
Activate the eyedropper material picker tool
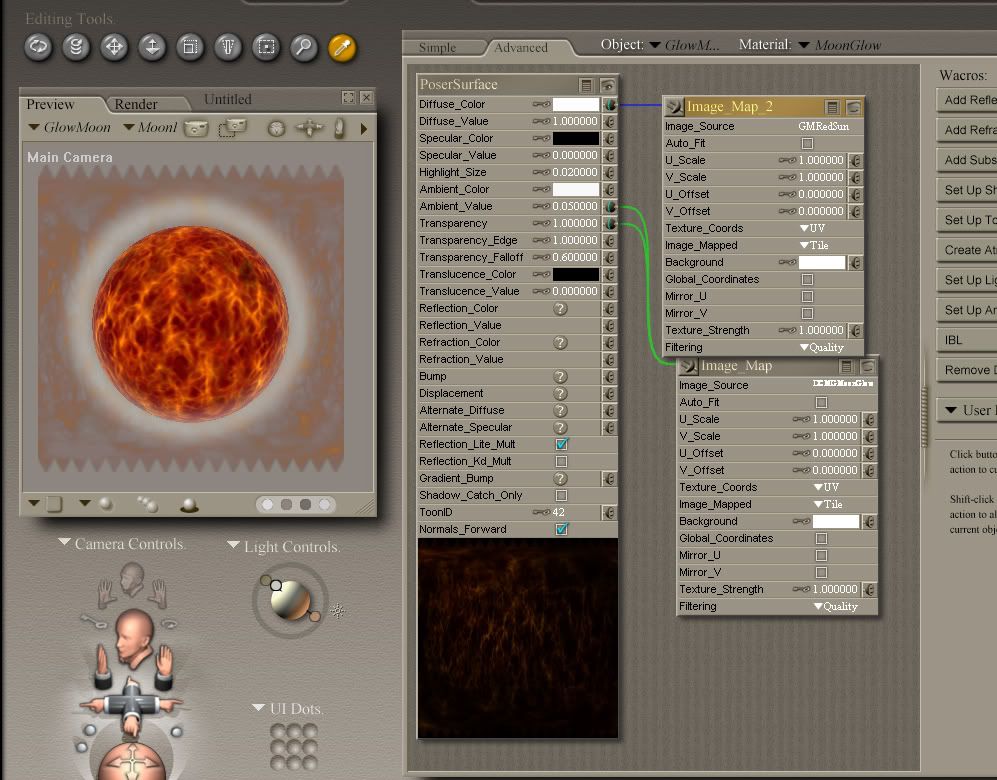click(342, 46)
